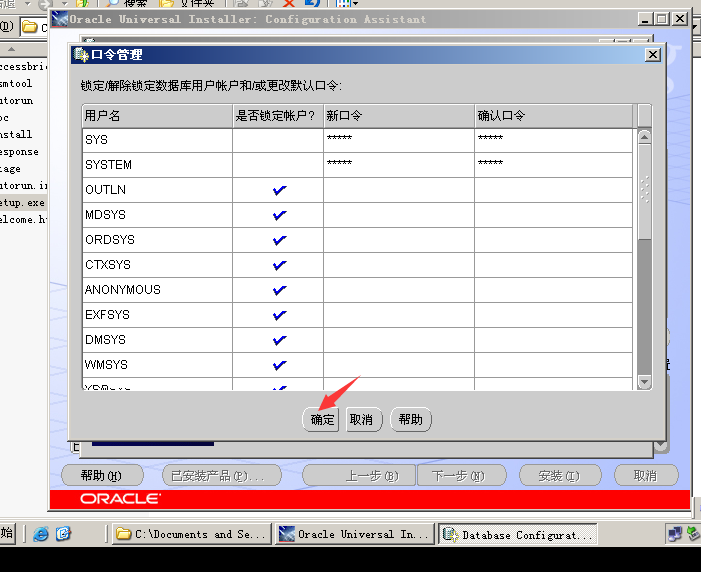Screen dimensions: 701x572
Task: Click the Explorer address bar folder icon
Action: click(30, 27)
